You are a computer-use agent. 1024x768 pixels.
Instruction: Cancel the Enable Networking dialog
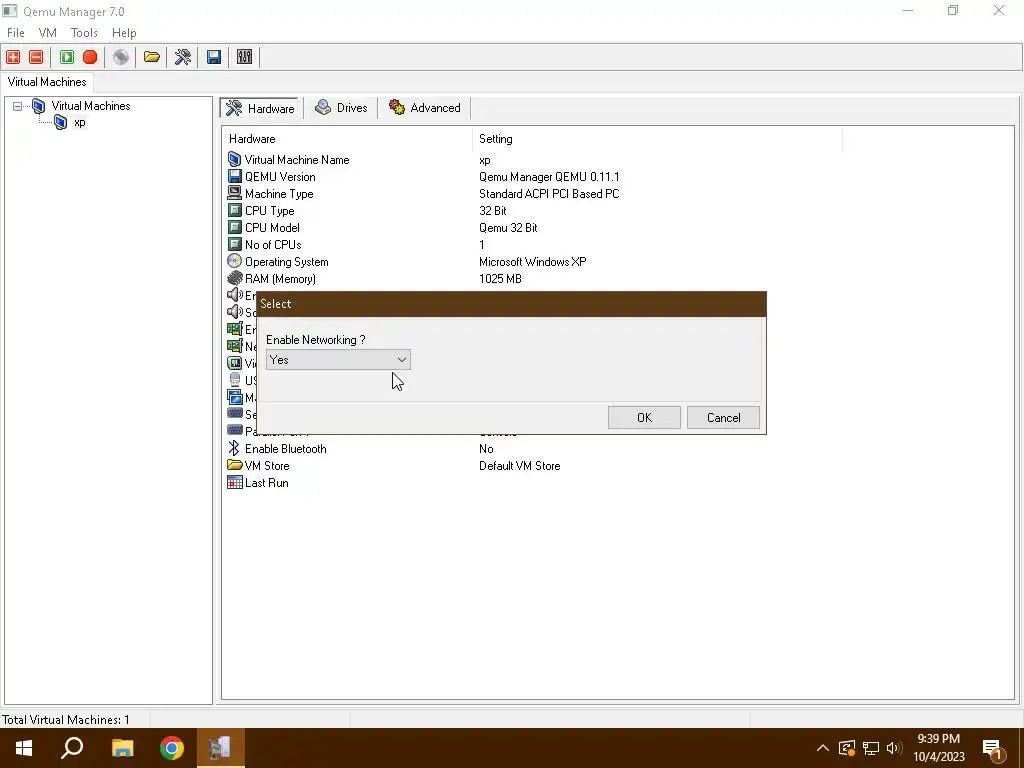click(x=723, y=417)
